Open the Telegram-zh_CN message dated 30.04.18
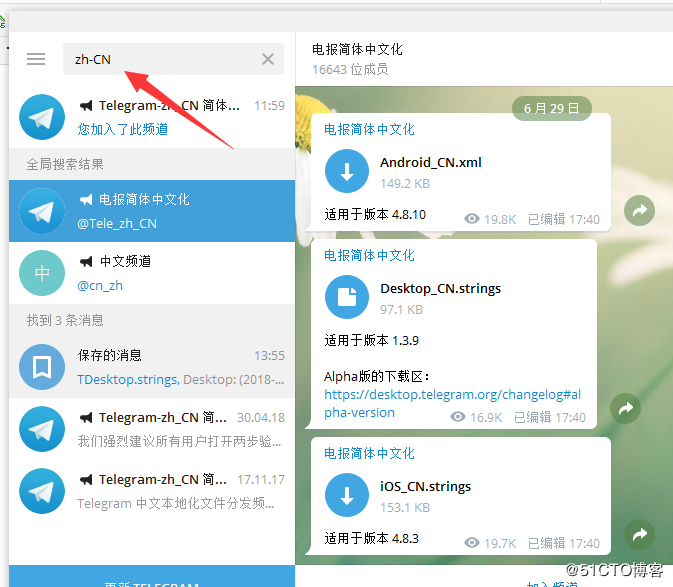673x587 pixels. point(152,429)
